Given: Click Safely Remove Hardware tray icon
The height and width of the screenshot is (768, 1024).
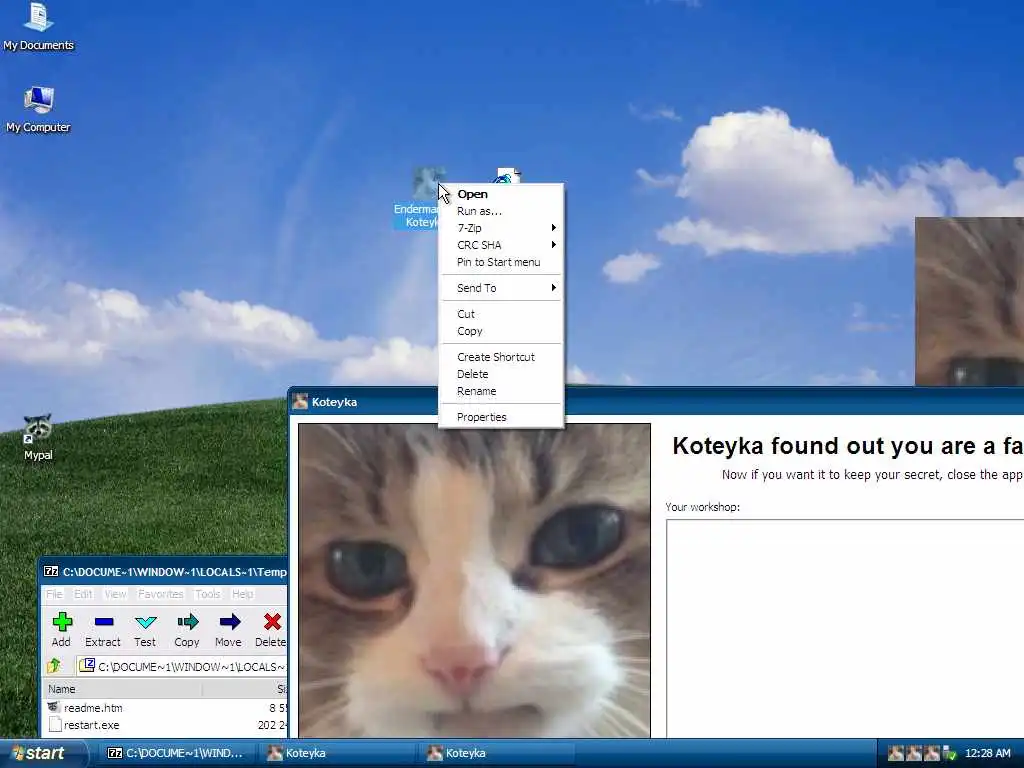Looking at the screenshot, I should click(x=950, y=753).
